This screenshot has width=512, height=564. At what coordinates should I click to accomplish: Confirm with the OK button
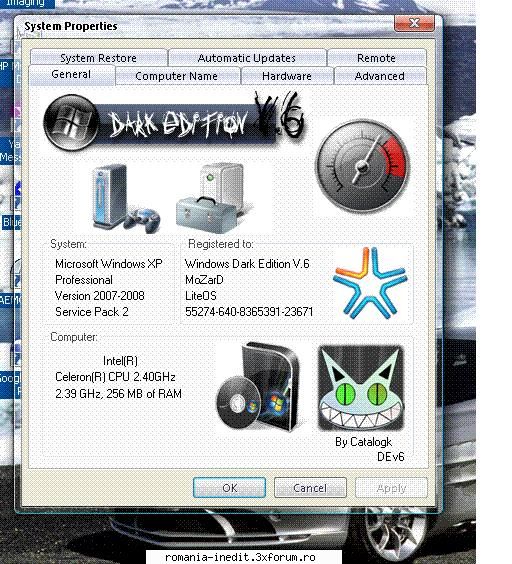pyautogui.click(x=230, y=488)
